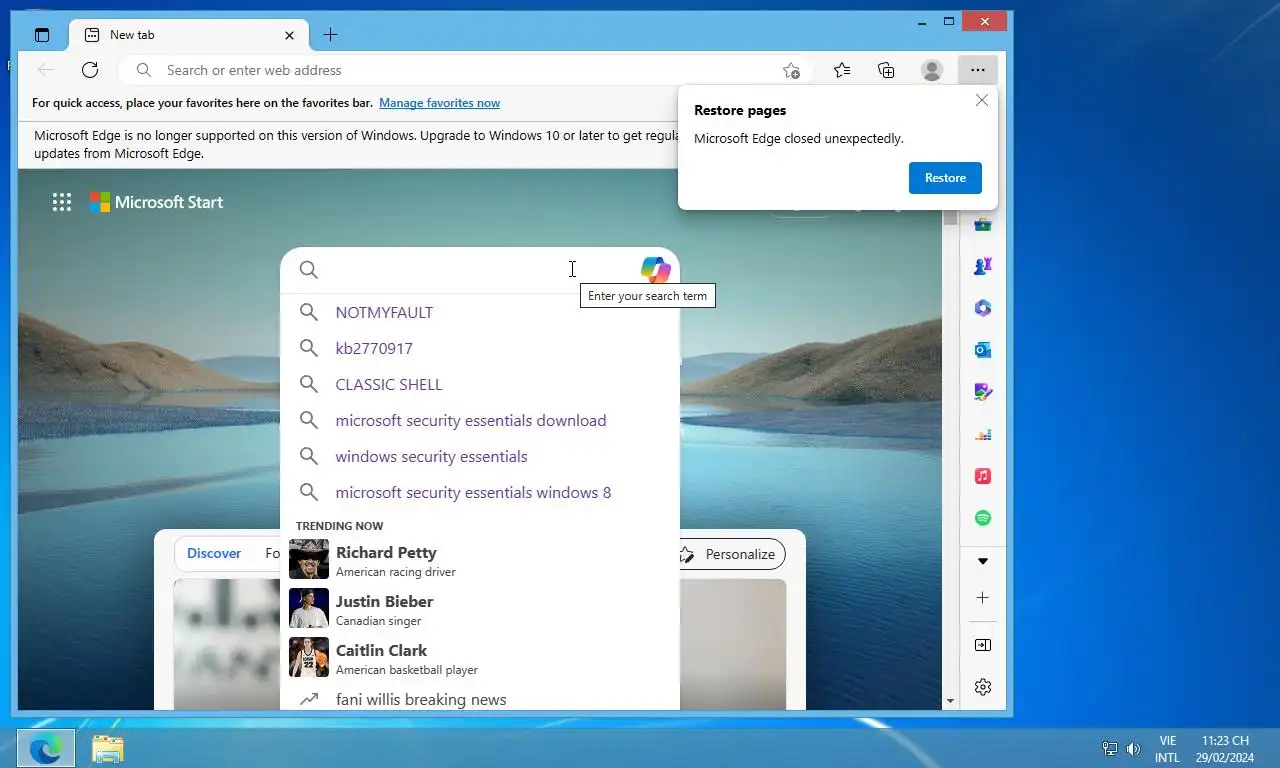Select trending topic Richard Petty

[480, 560]
